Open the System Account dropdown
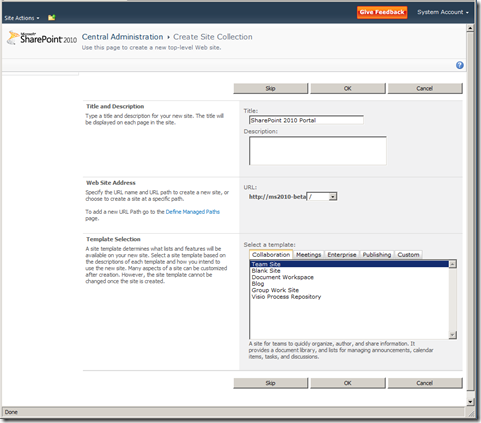481x423 pixels. 443,12
